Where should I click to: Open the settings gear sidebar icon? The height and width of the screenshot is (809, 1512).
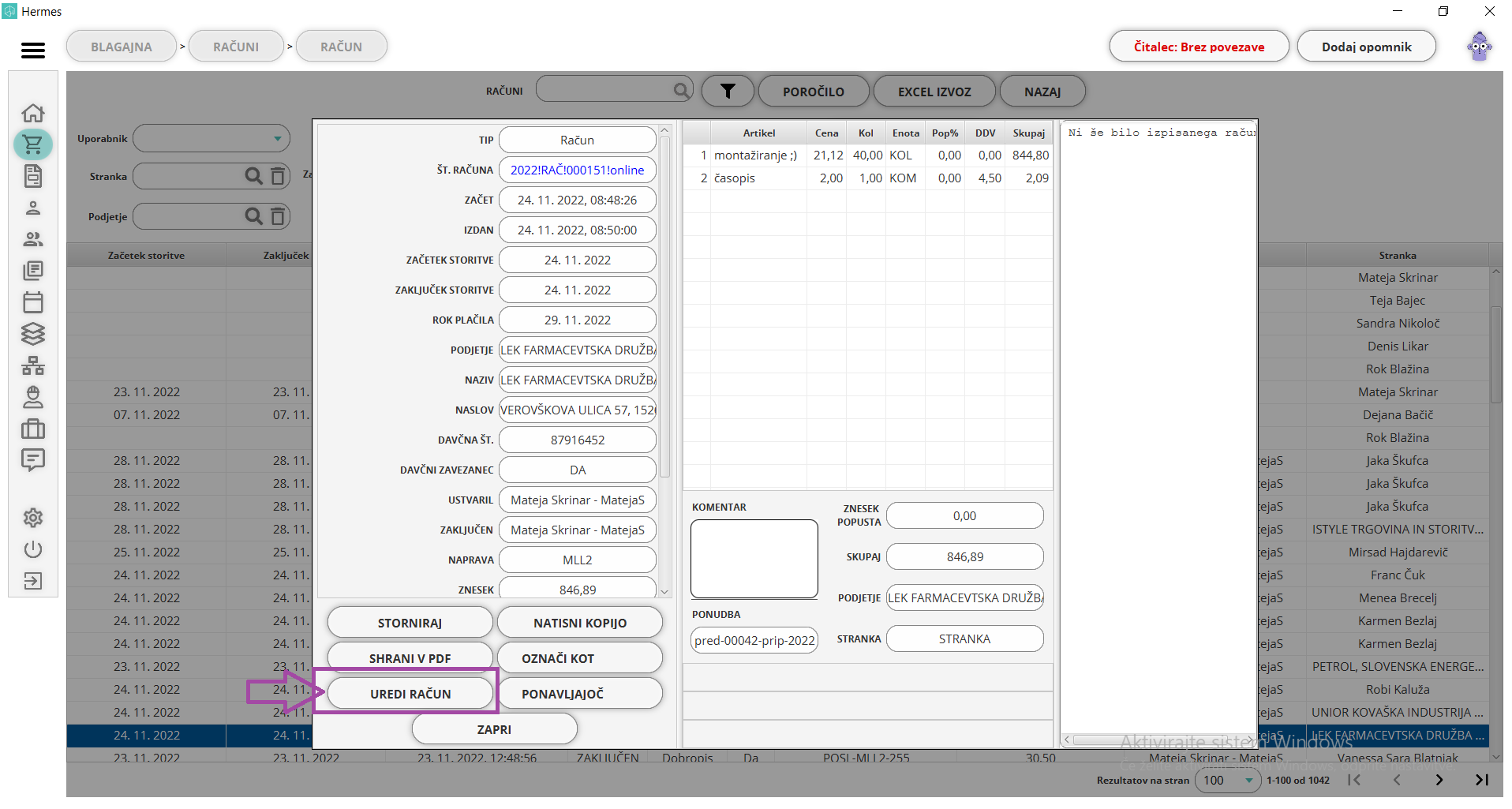pos(33,518)
